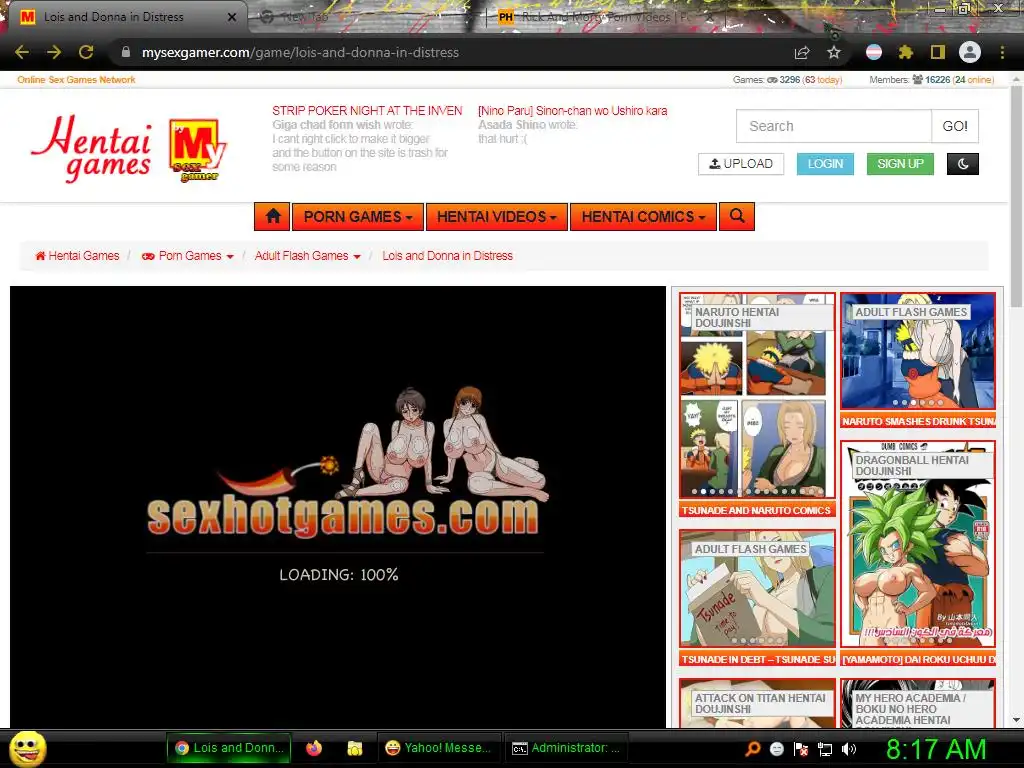Bookmark this page with the star icon
The height and width of the screenshot is (768, 1024).
pyautogui.click(x=834, y=52)
